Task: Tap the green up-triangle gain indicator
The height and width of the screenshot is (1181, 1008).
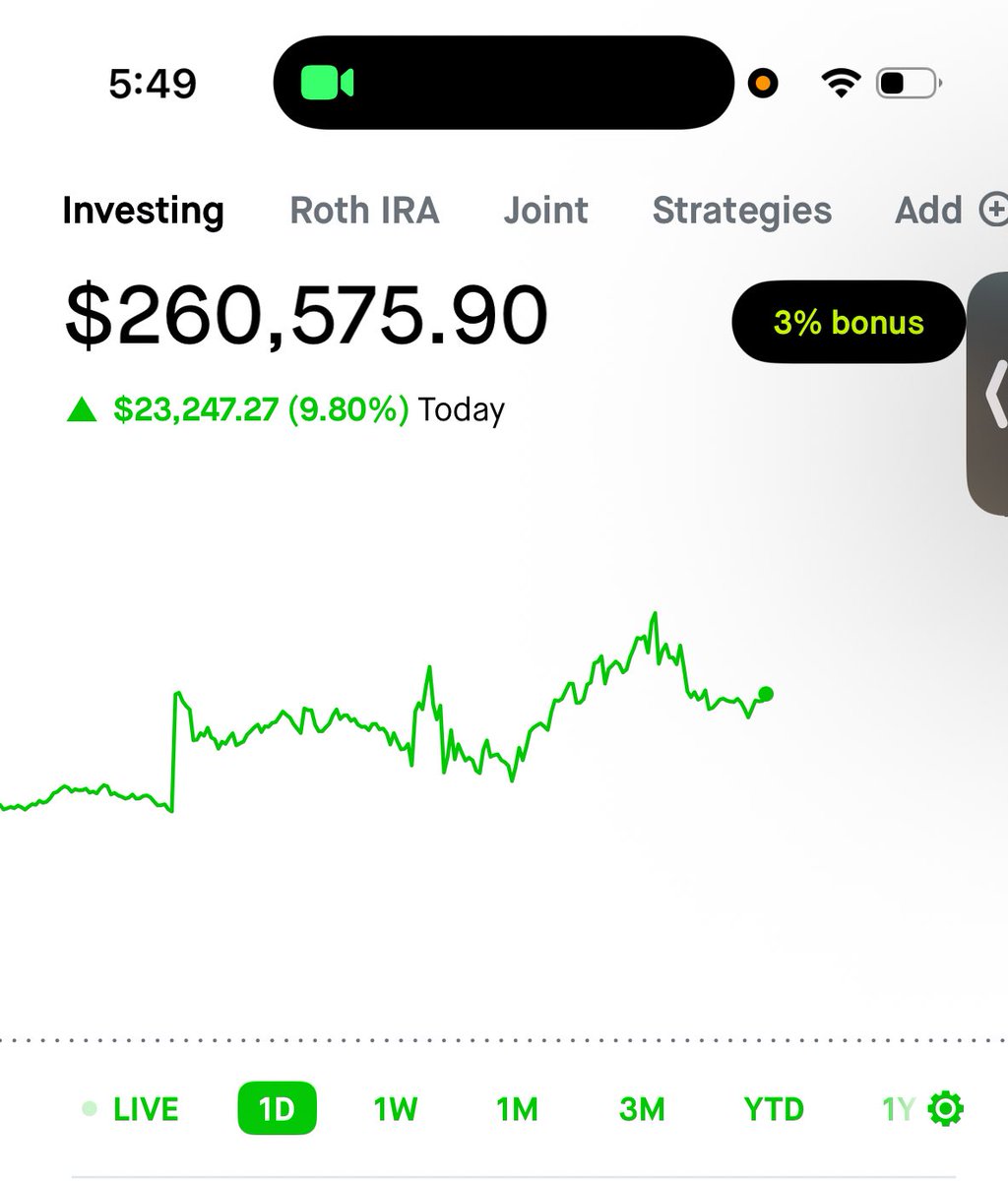Action: click(82, 410)
